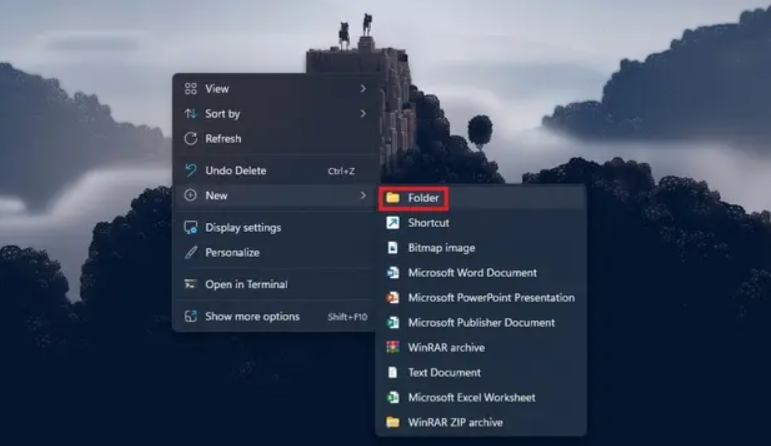This screenshot has height=446, width=771.
Task: Expand the New submenu chevron
Action: [x=363, y=195]
